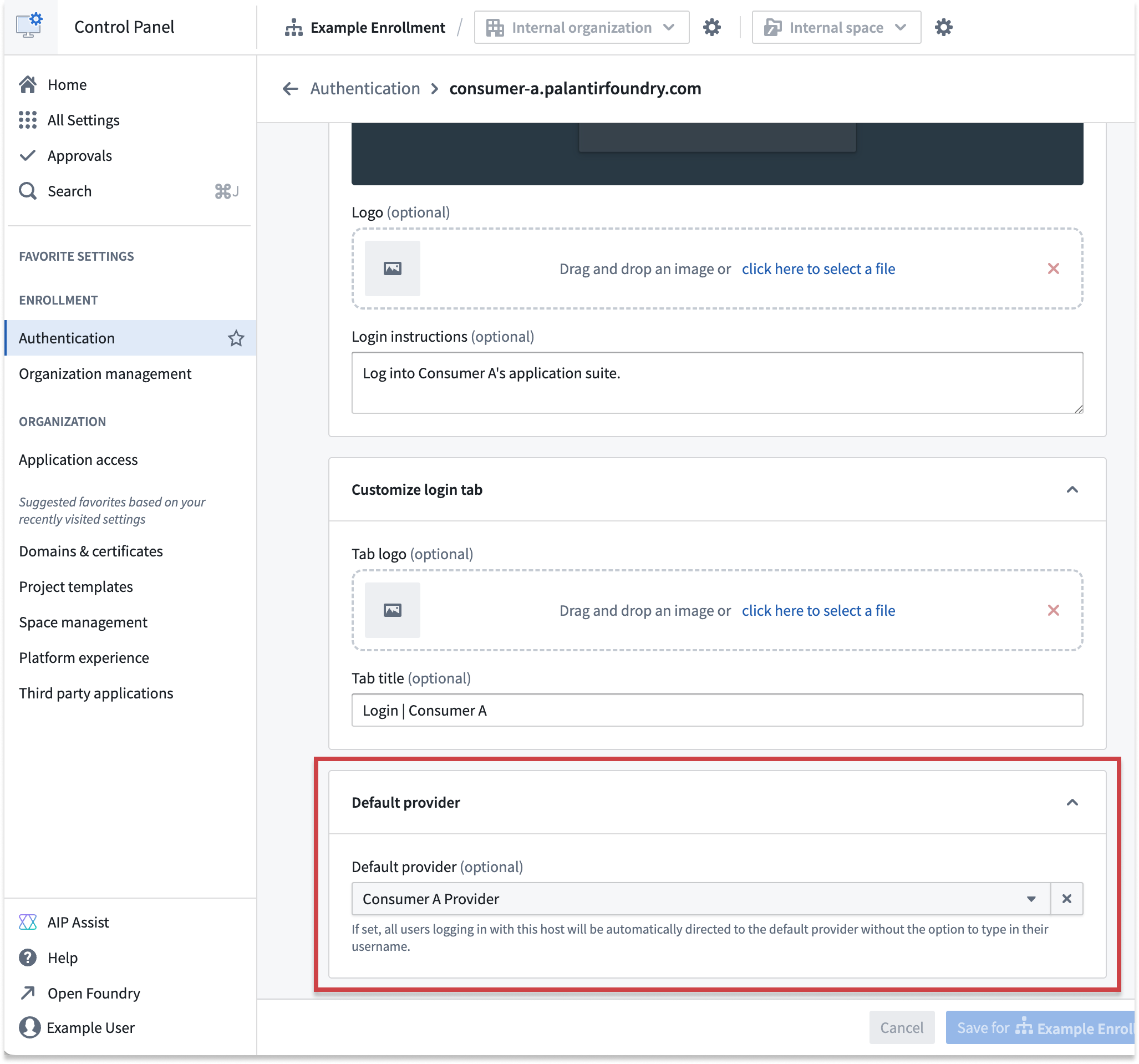The width and height of the screenshot is (1139, 1064).
Task: Open the Consumer A Provider dropdown
Action: pos(701,899)
